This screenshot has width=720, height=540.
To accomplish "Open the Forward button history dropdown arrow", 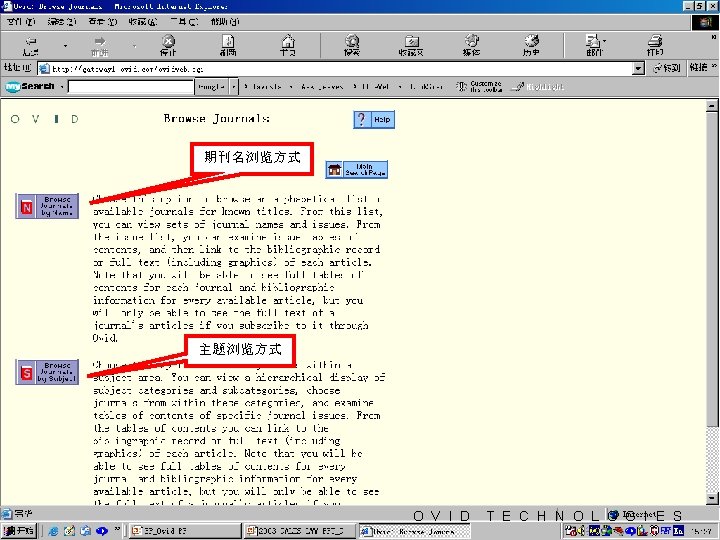I will point(134,46).
